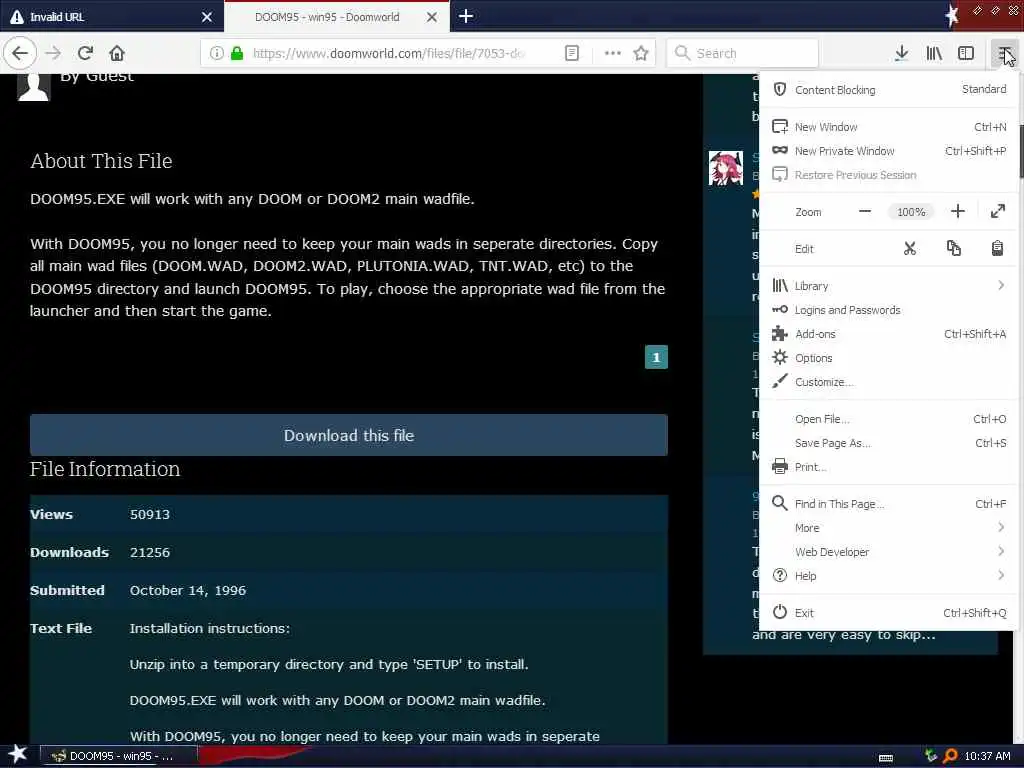Viewport: 1024px width, 768px height.
Task: Select Restore Previous Session
Action: [x=889, y=175]
